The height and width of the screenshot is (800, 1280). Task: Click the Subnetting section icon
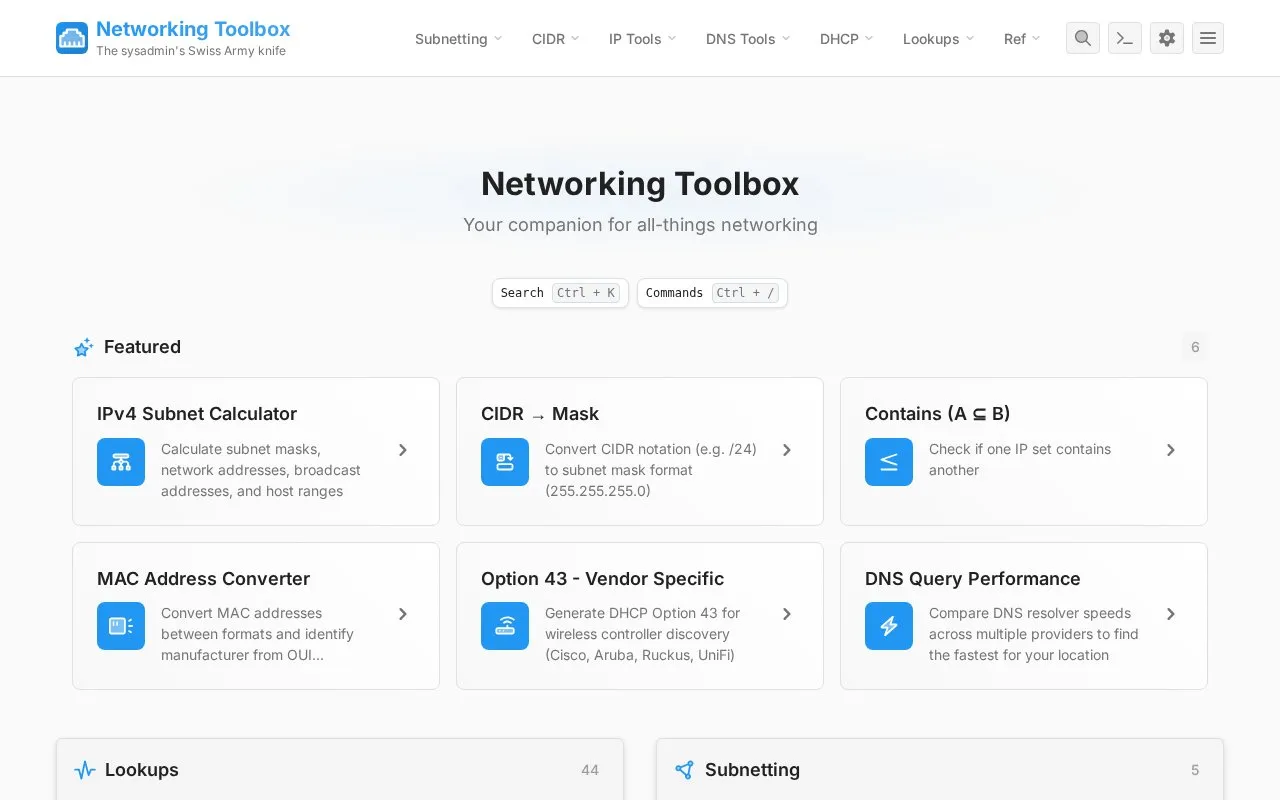pos(685,770)
